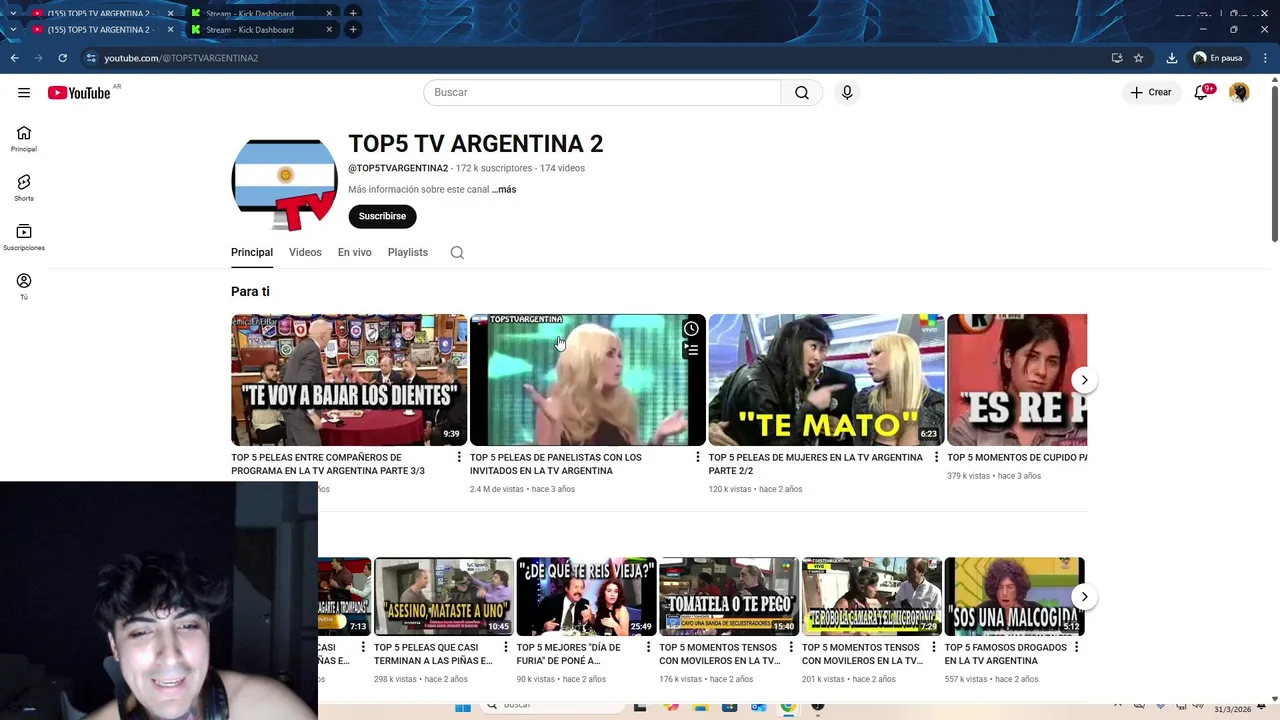Expand channel description with '...más'
1280x720 pixels.
(x=504, y=189)
